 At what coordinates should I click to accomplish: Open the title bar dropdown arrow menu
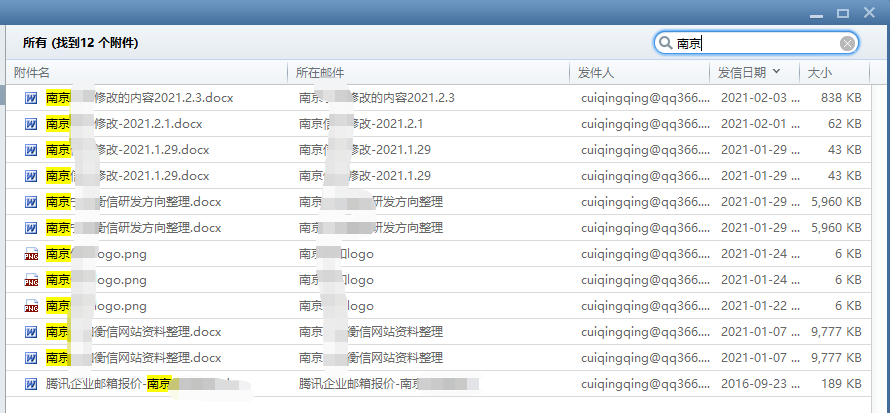pyautogui.click(x=795, y=12)
